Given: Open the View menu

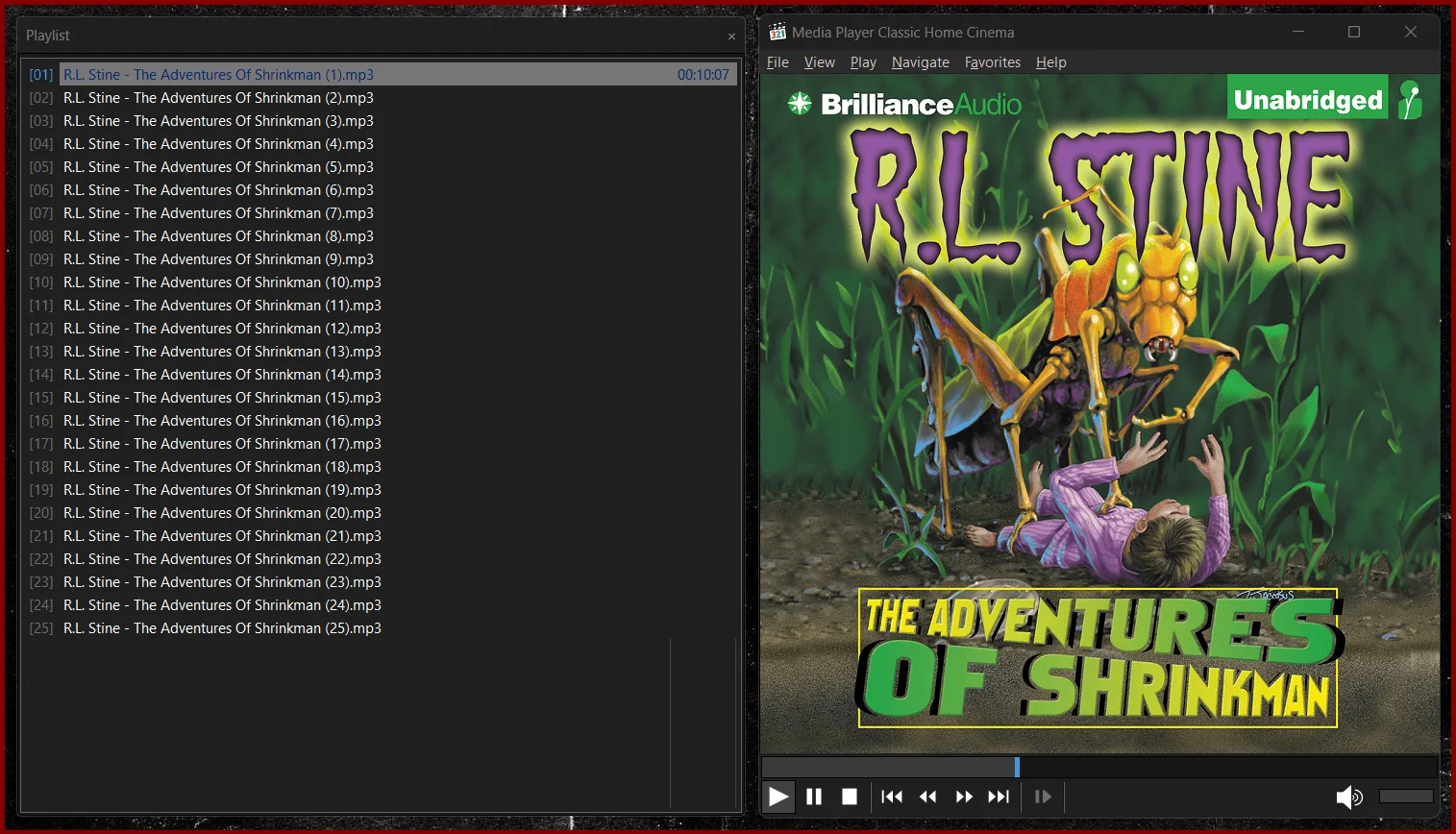Looking at the screenshot, I should 820,62.
